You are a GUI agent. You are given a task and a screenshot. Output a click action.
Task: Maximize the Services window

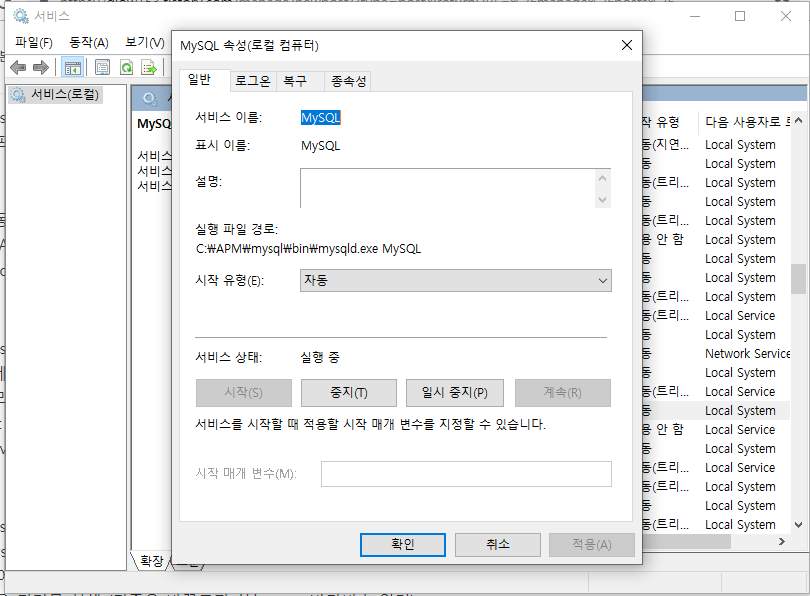point(740,16)
